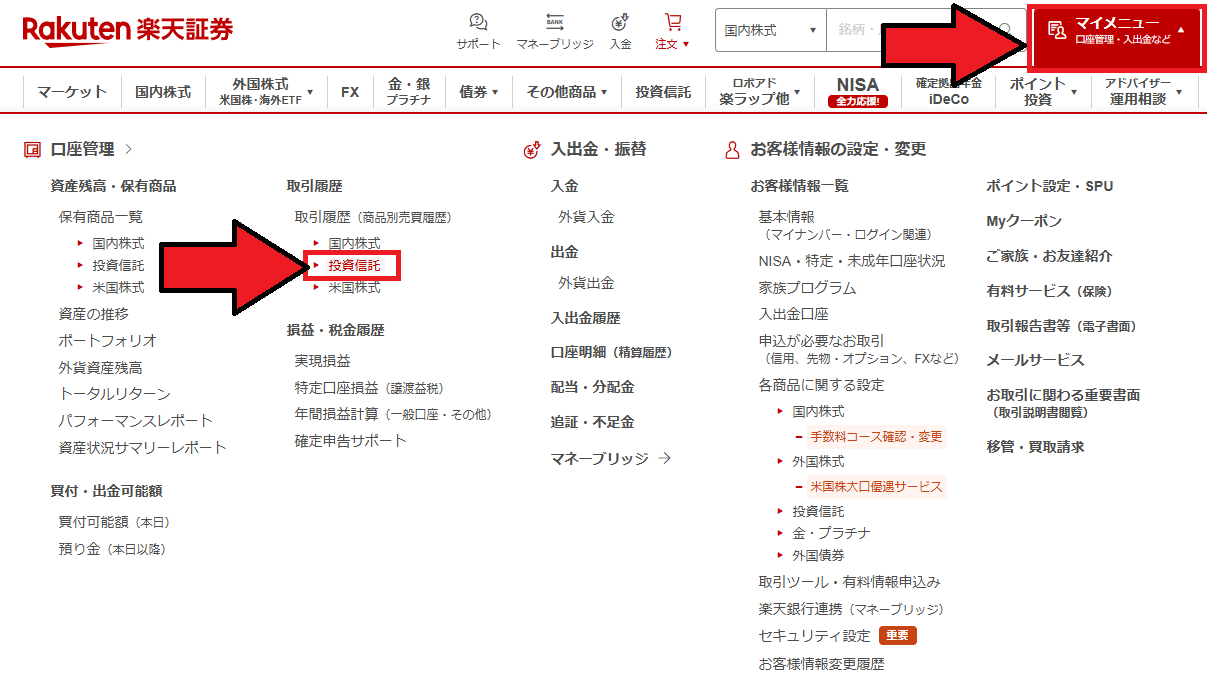
Task: Open セキュリティ設定 link
Action: click(814, 636)
